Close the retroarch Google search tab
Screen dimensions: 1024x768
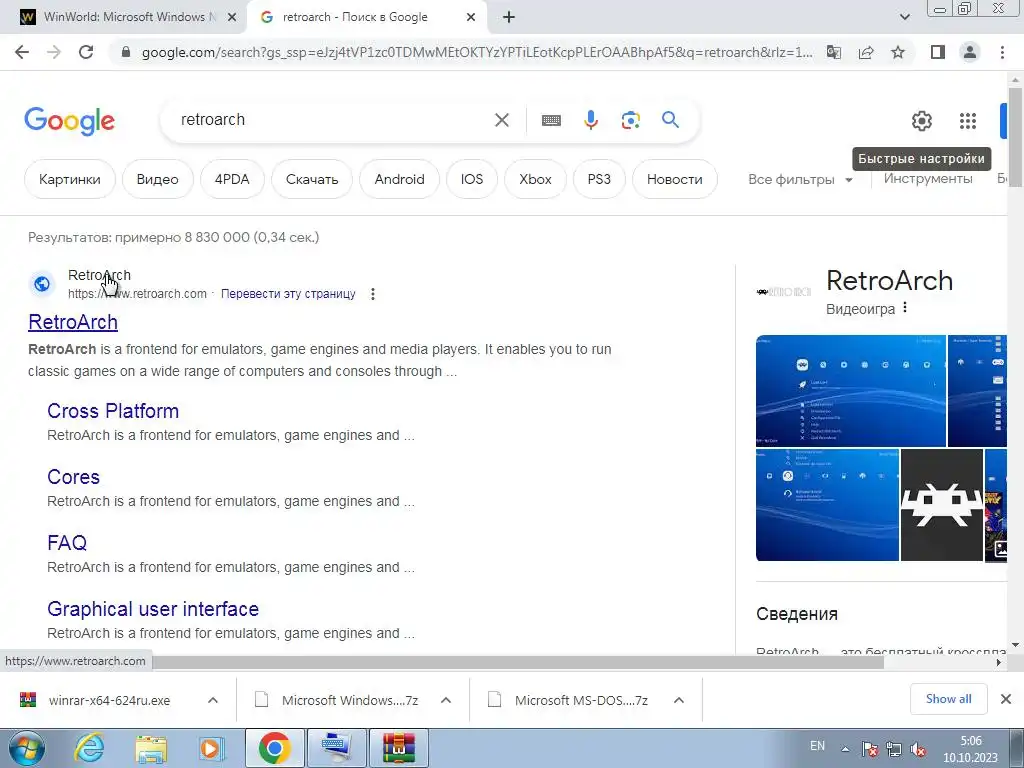click(x=471, y=18)
